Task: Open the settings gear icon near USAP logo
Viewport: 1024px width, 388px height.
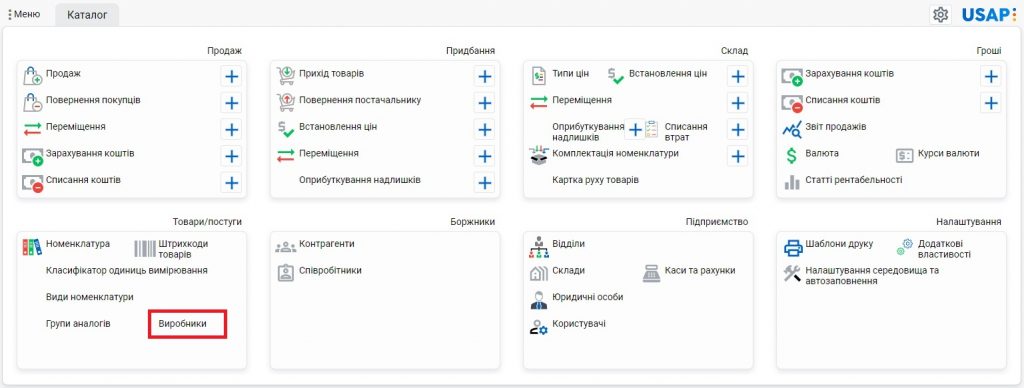Action: (x=940, y=14)
